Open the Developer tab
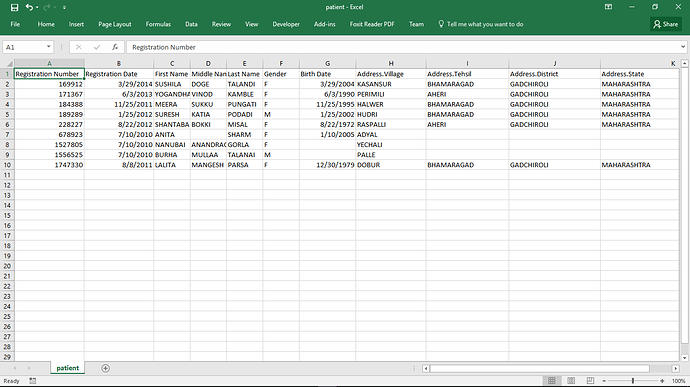 [286, 24]
